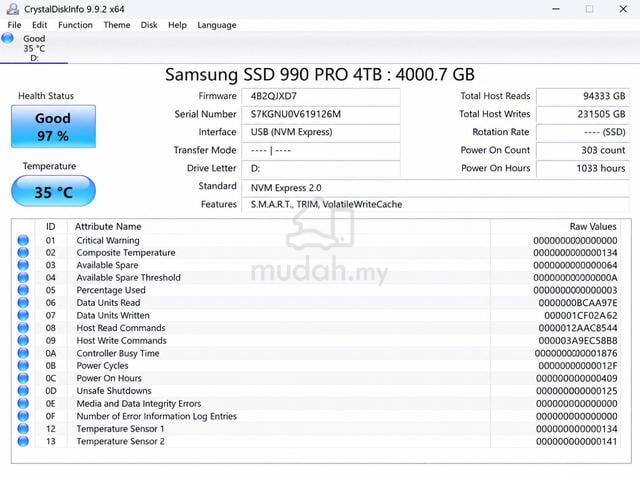The image size is (640, 480).
Task: Click the Total Host Writes value 231505 GB
Action: [583, 114]
